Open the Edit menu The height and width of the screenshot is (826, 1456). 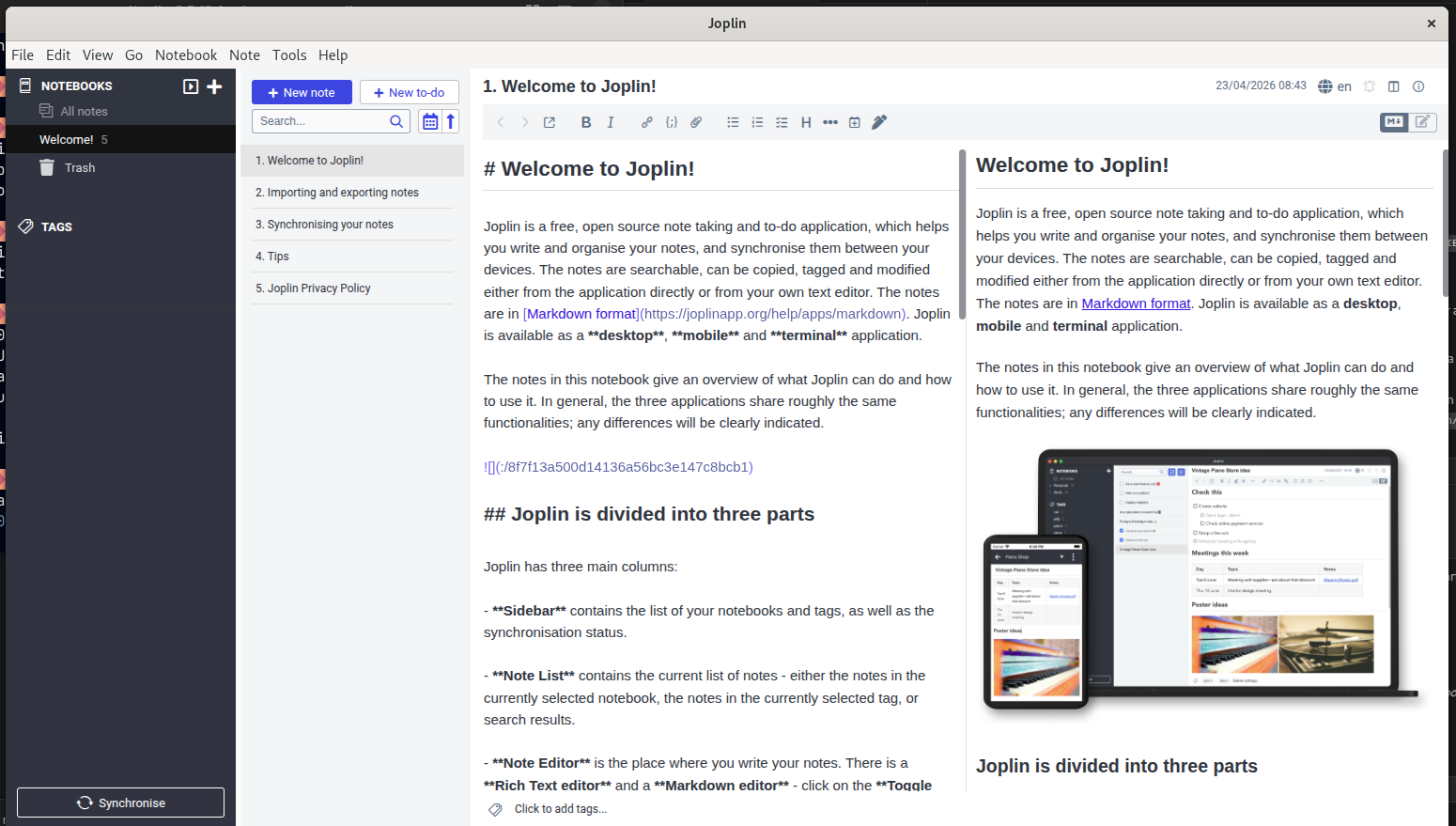point(58,55)
